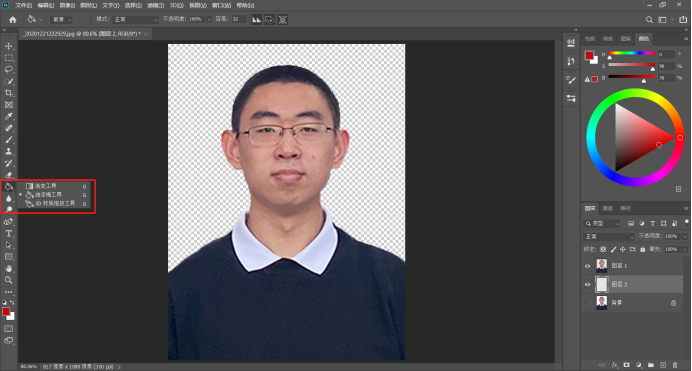Toggle lock all padlock icon
This screenshot has width=692, height=371.
(643, 249)
